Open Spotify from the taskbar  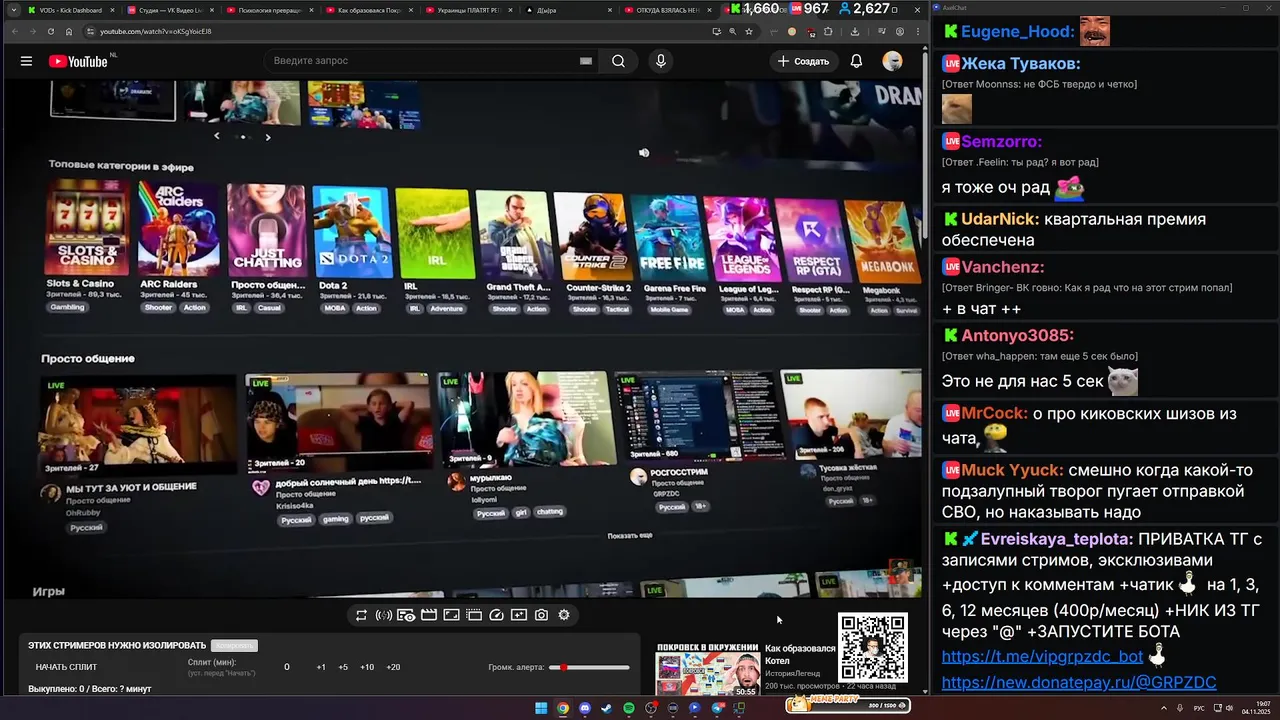pyautogui.click(x=629, y=708)
